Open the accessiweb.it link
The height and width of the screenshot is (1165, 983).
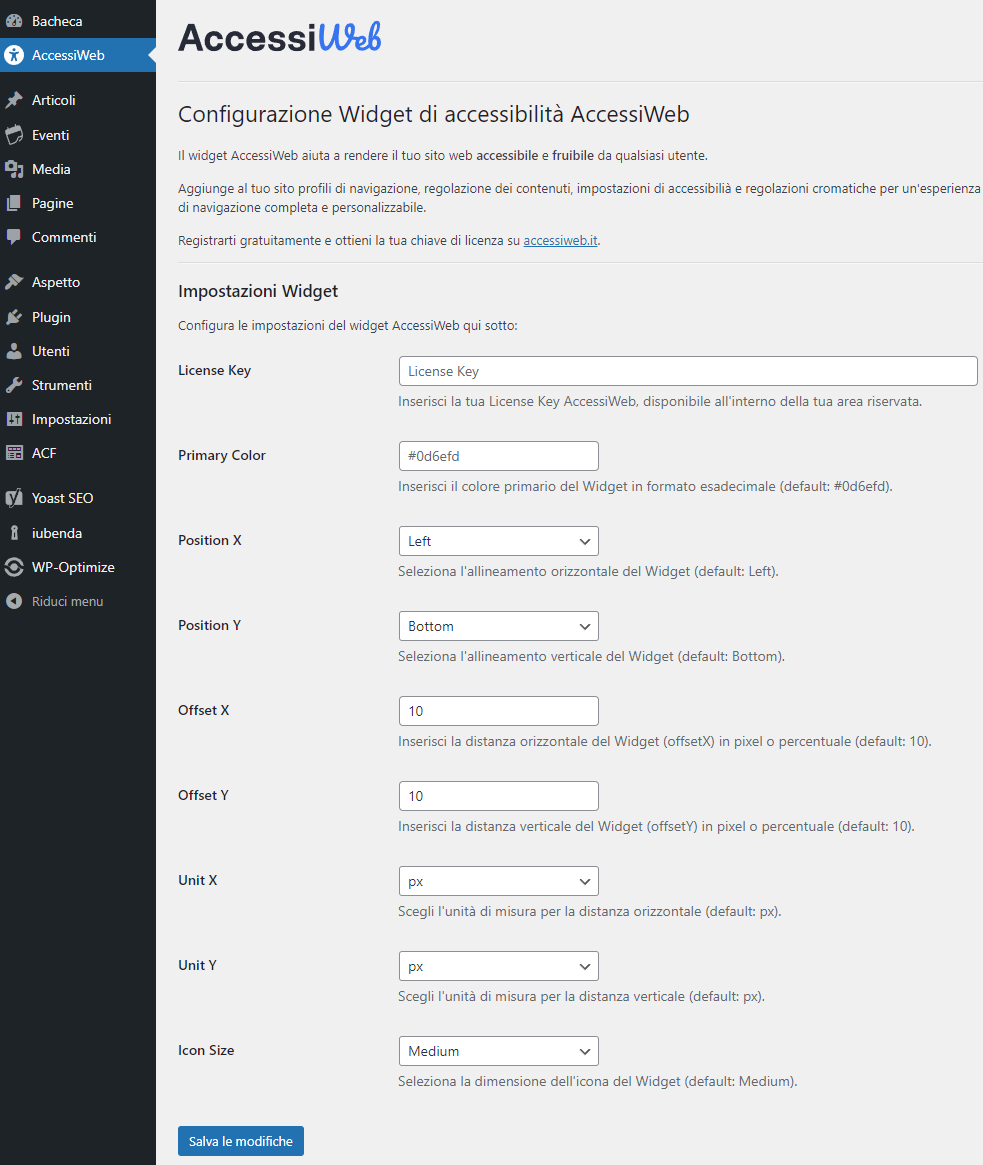560,241
